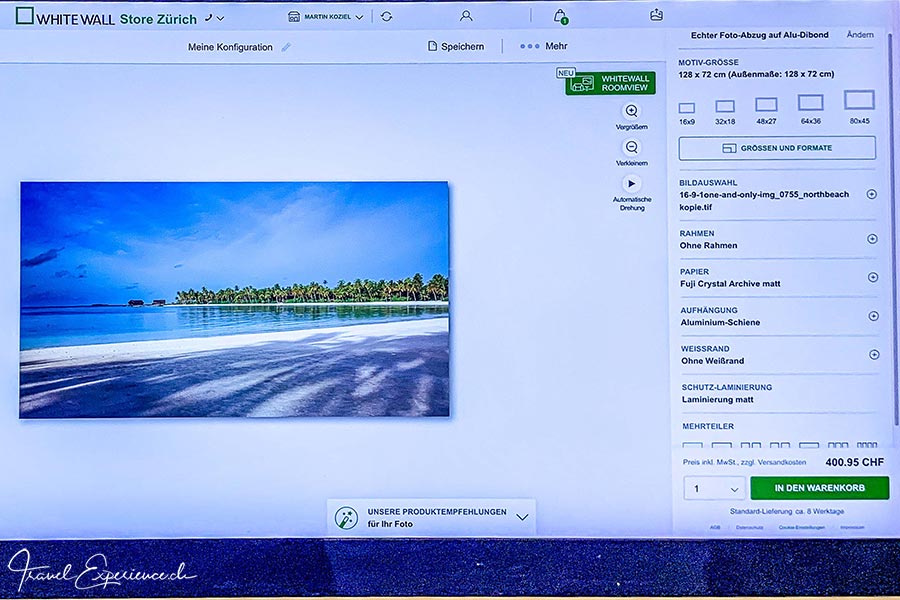Open the shopping bag cart icon

(x=560, y=16)
